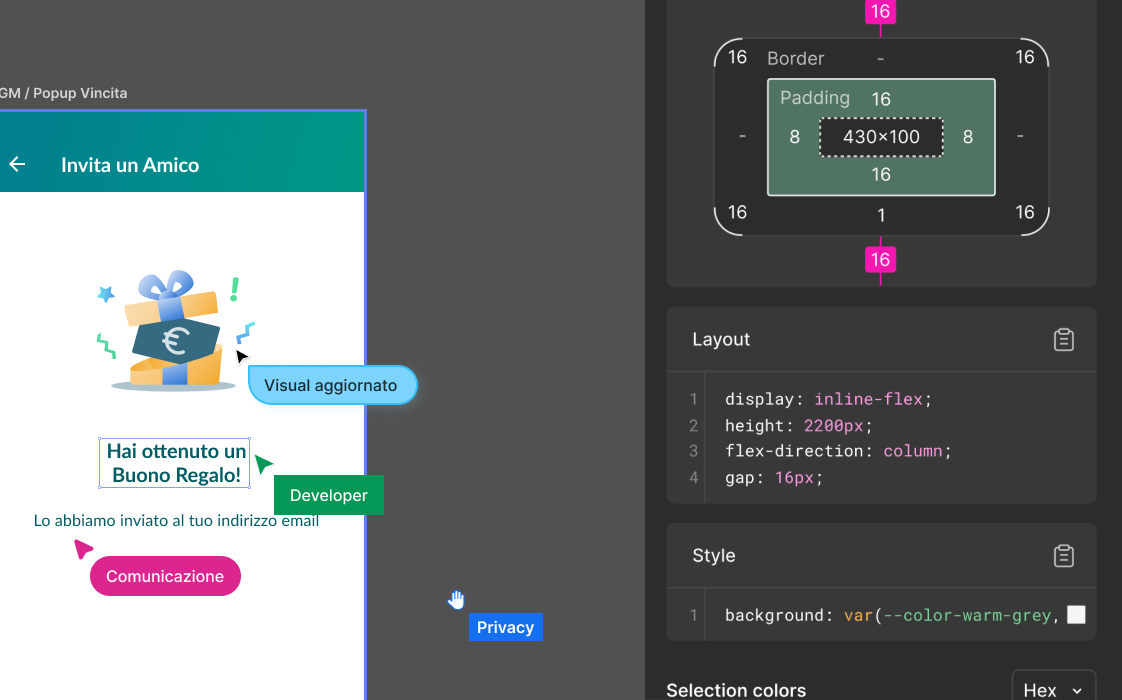Screen dimensions: 1122x700
Task: Copy the Layout code with clipboard icon
Action: point(1063,339)
